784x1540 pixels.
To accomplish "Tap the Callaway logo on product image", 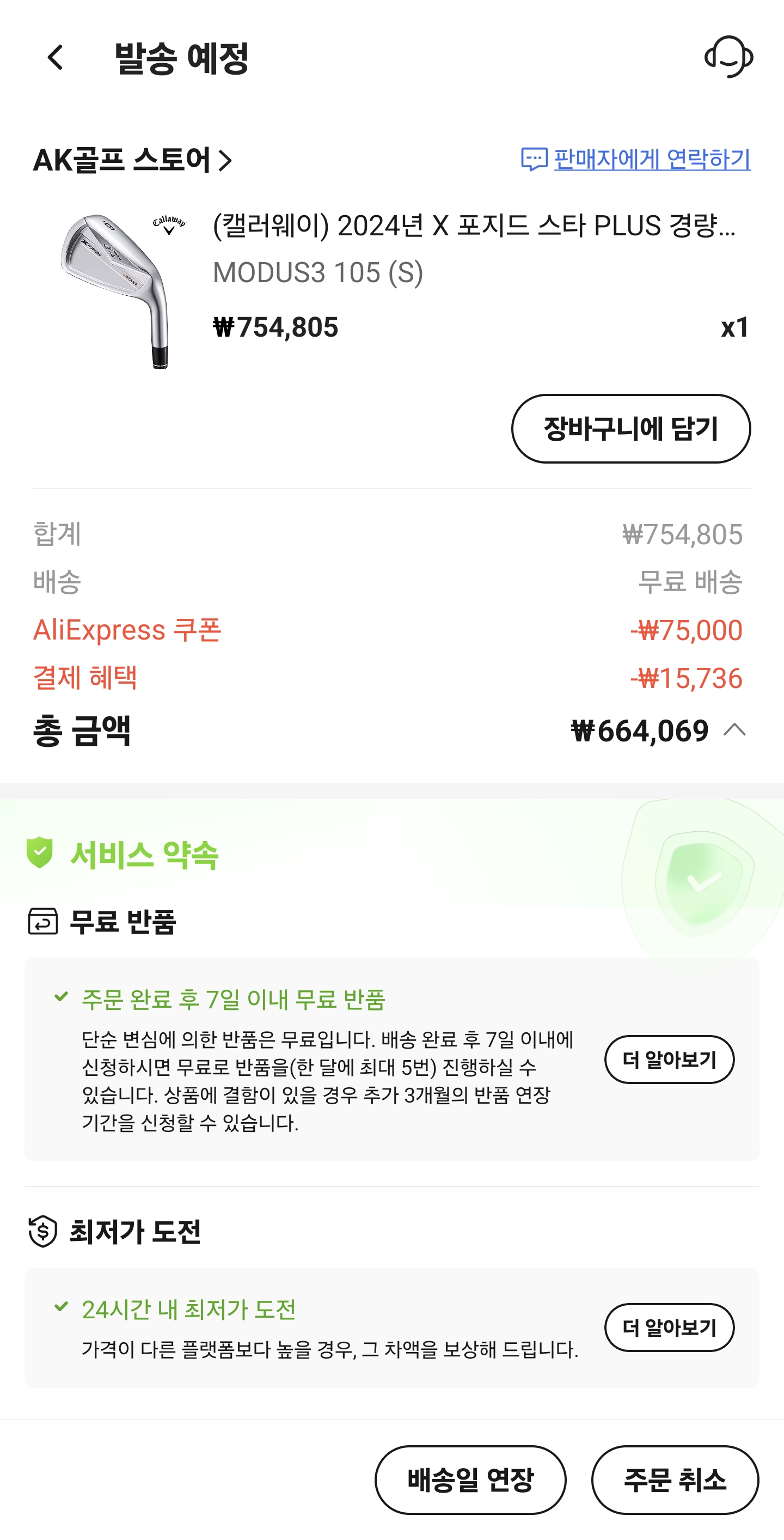I will pos(169,224).
